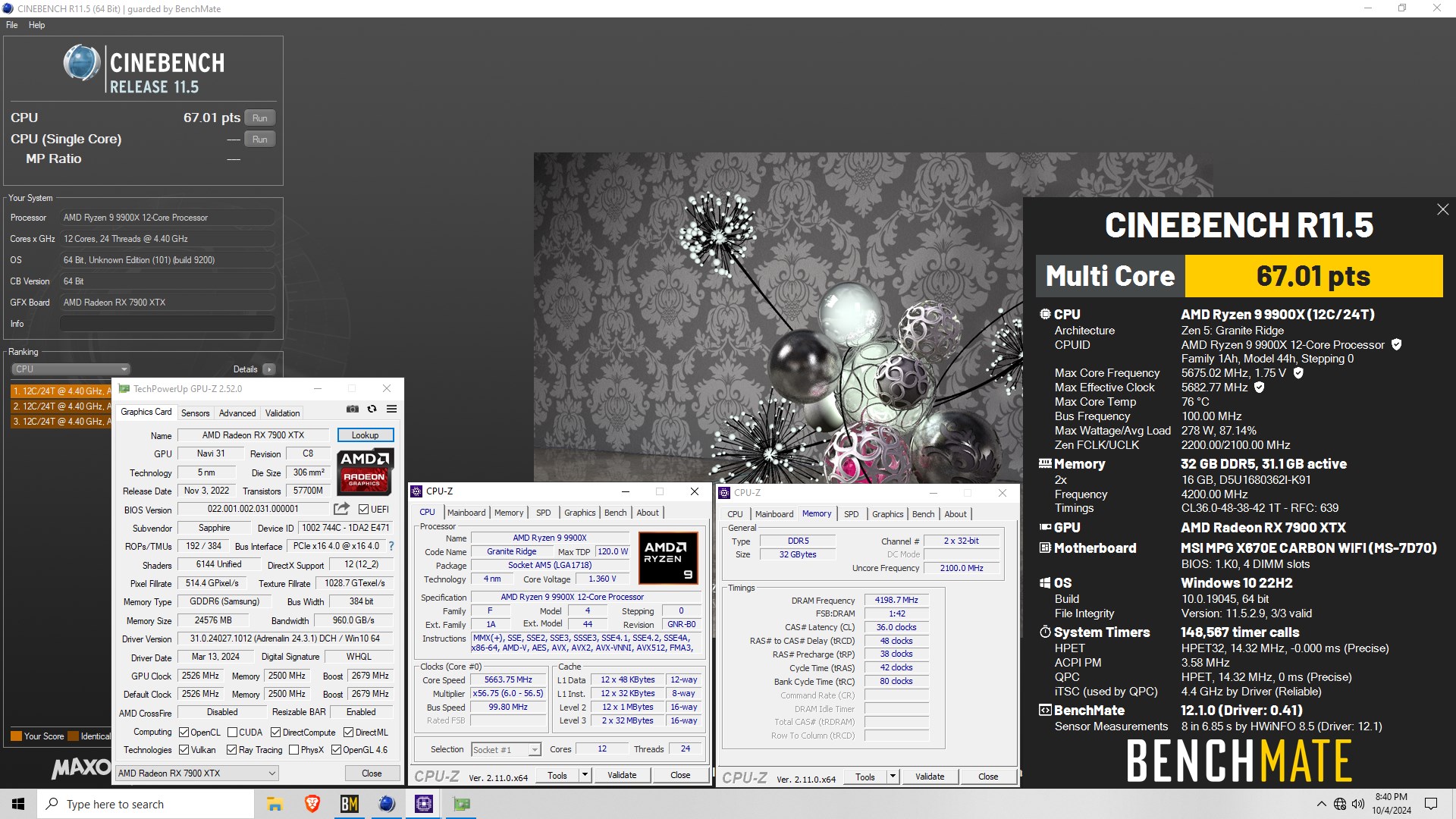The height and width of the screenshot is (819, 1456).
Task: Click Info input field in Cinebench
Action: (x=168, y=324)
